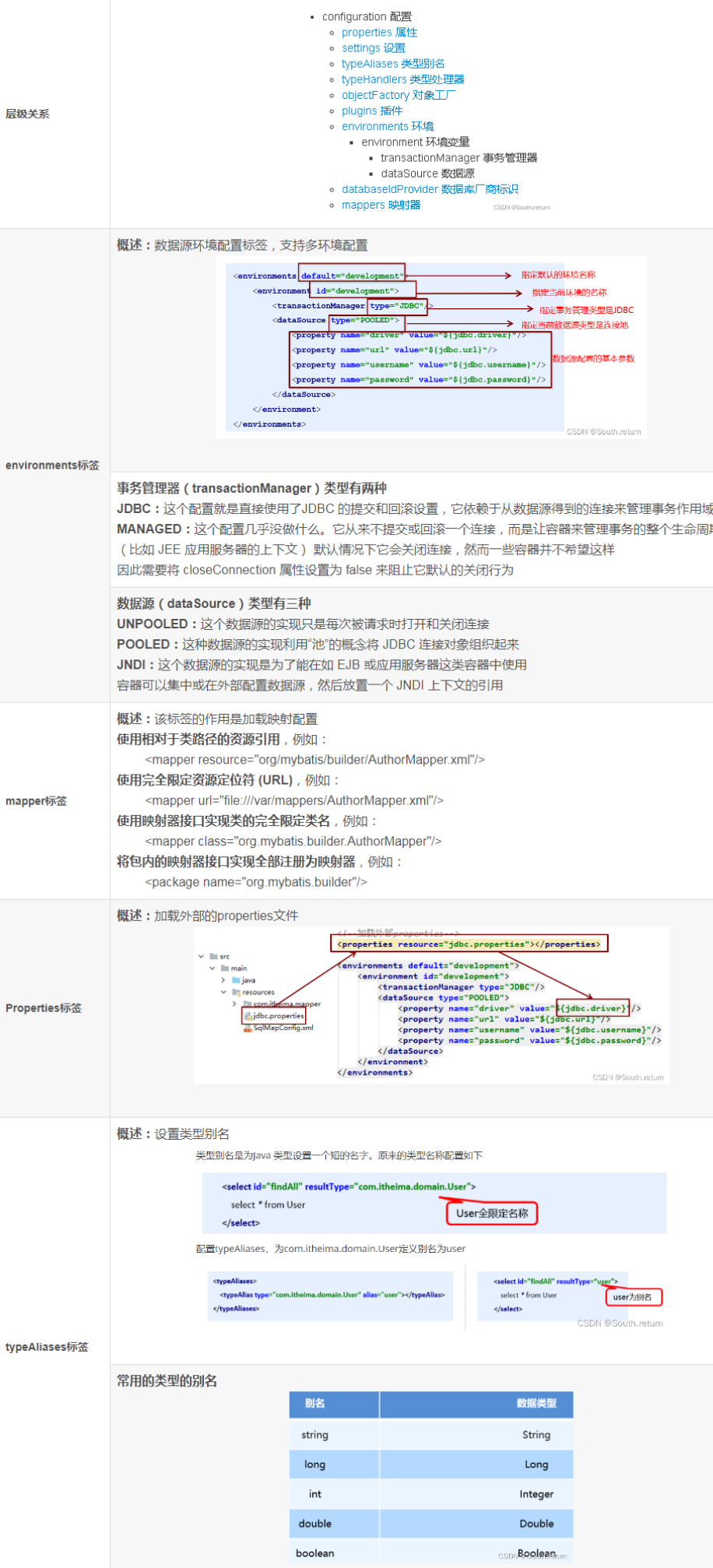Click the closeConnection false explanation line
Viewport: 713px width, 1568px height.
pos(315,570)
